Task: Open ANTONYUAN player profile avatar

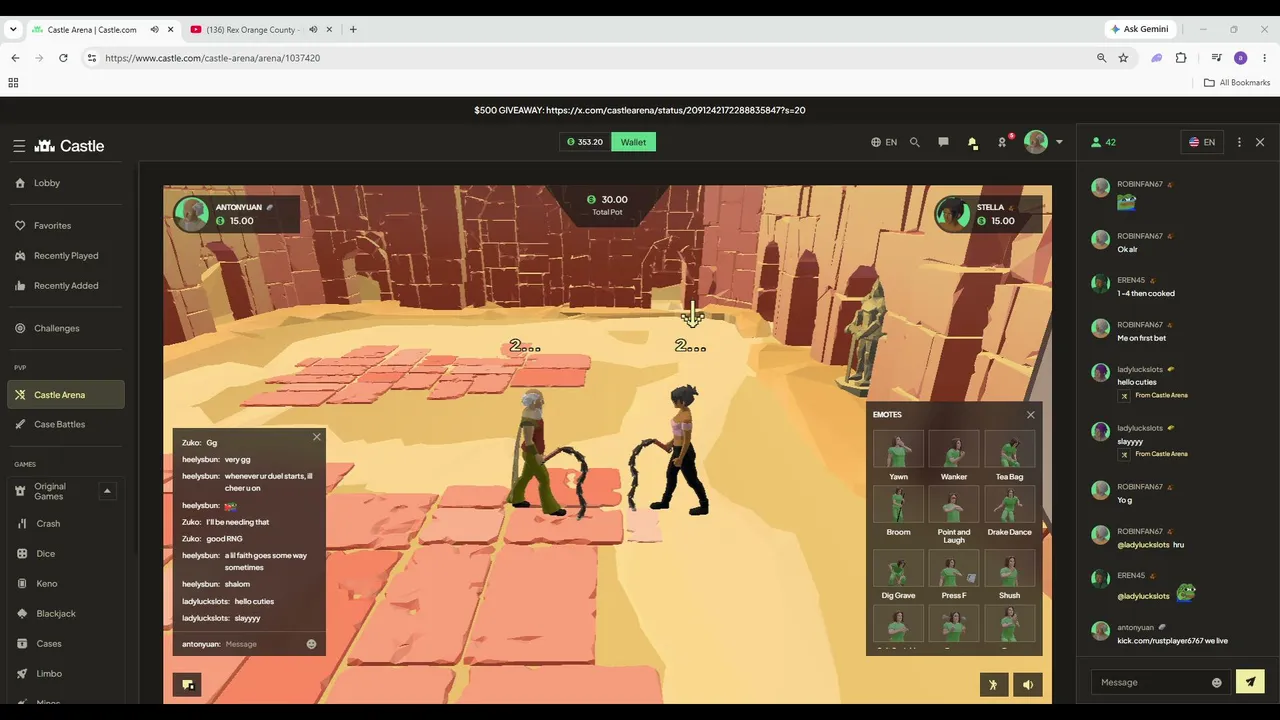Action: [191, 213]
